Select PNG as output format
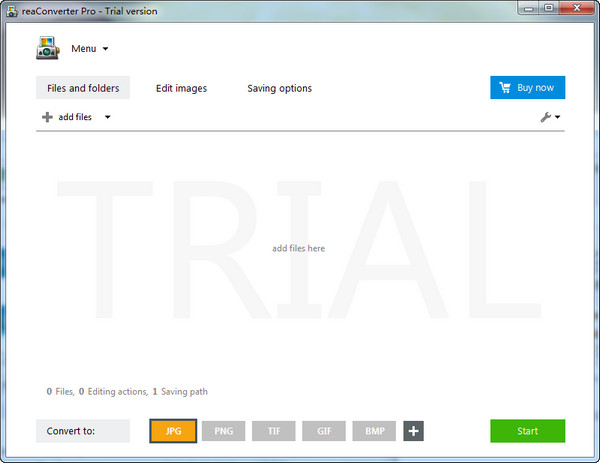 (x=223, y=431)
